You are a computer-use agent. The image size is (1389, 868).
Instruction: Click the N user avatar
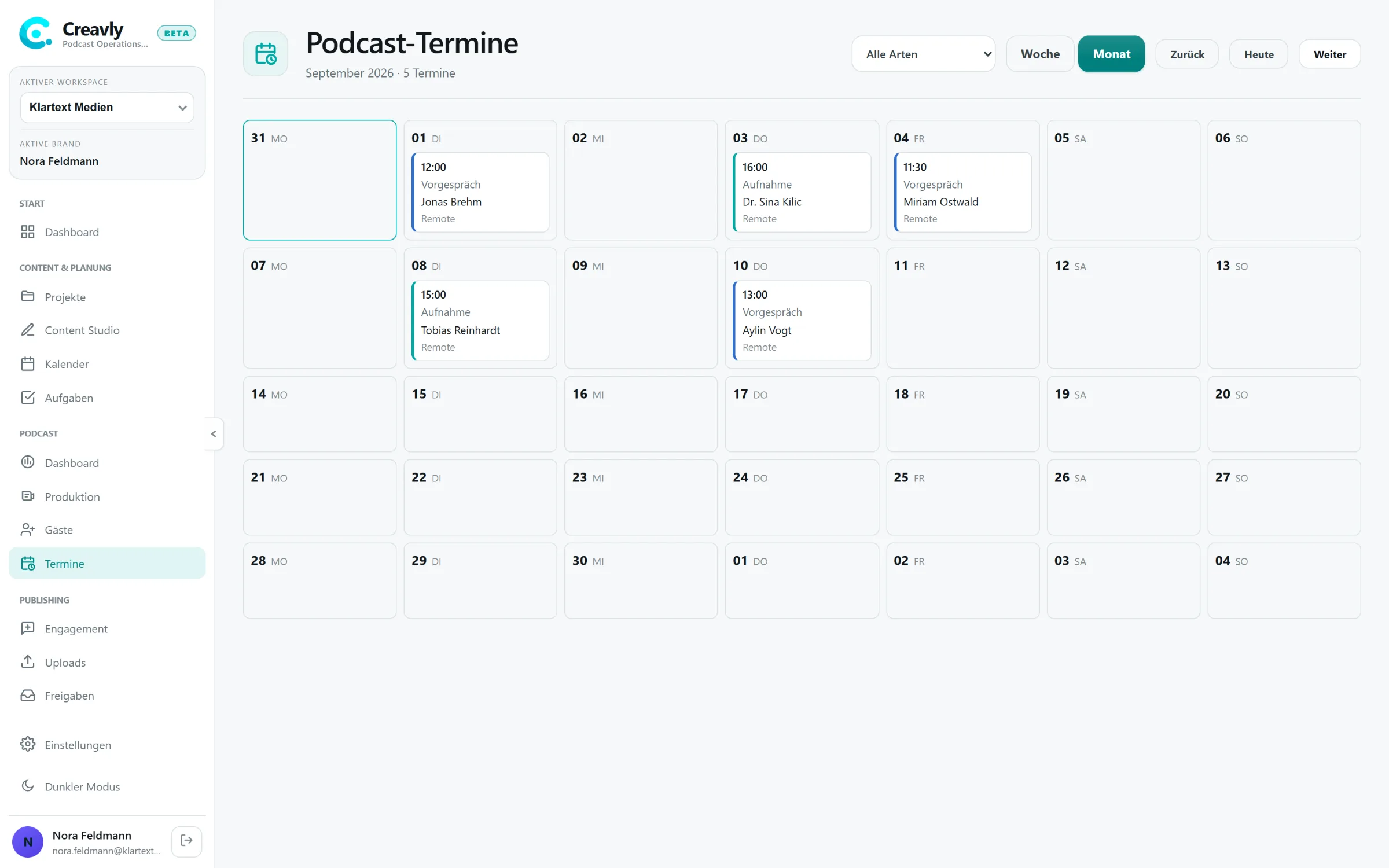coord(28,841)
